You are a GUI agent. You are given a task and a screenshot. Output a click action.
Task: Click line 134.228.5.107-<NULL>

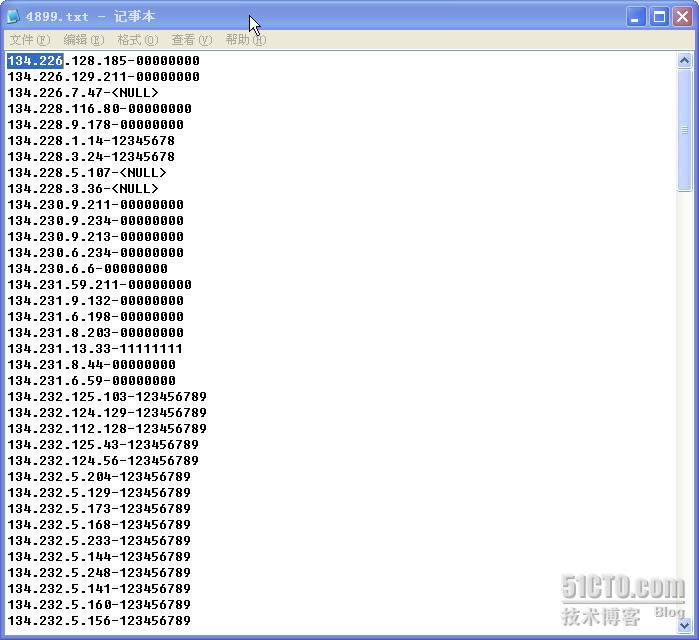click(x=87, y=173)
